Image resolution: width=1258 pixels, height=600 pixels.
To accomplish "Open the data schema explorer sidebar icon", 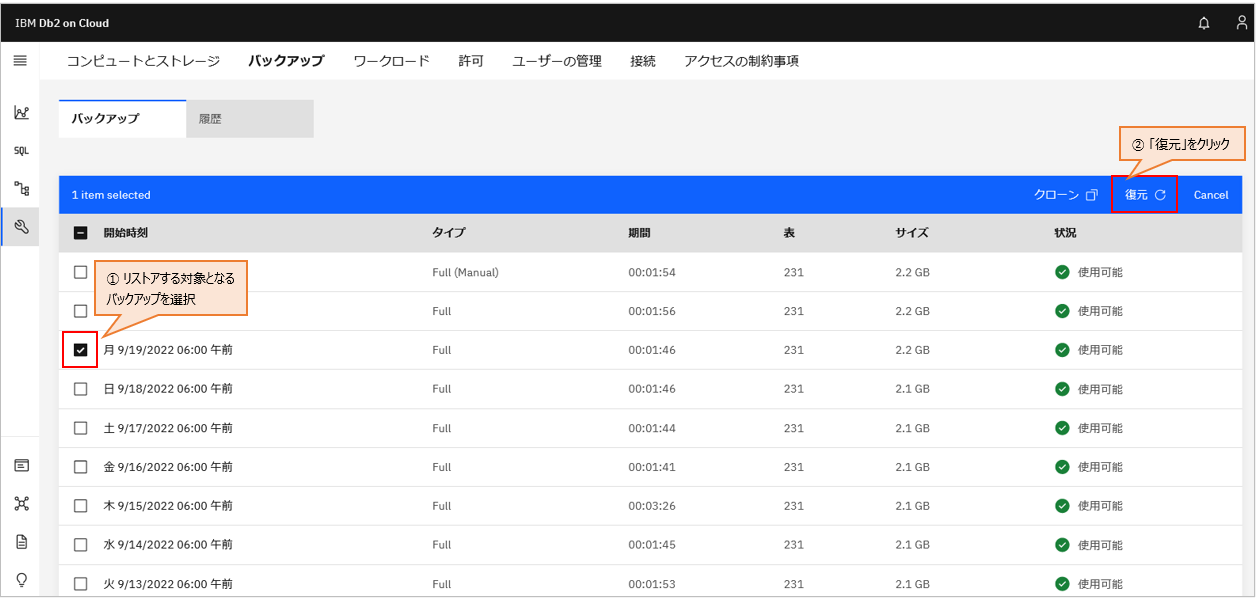I will pos(21,188).
